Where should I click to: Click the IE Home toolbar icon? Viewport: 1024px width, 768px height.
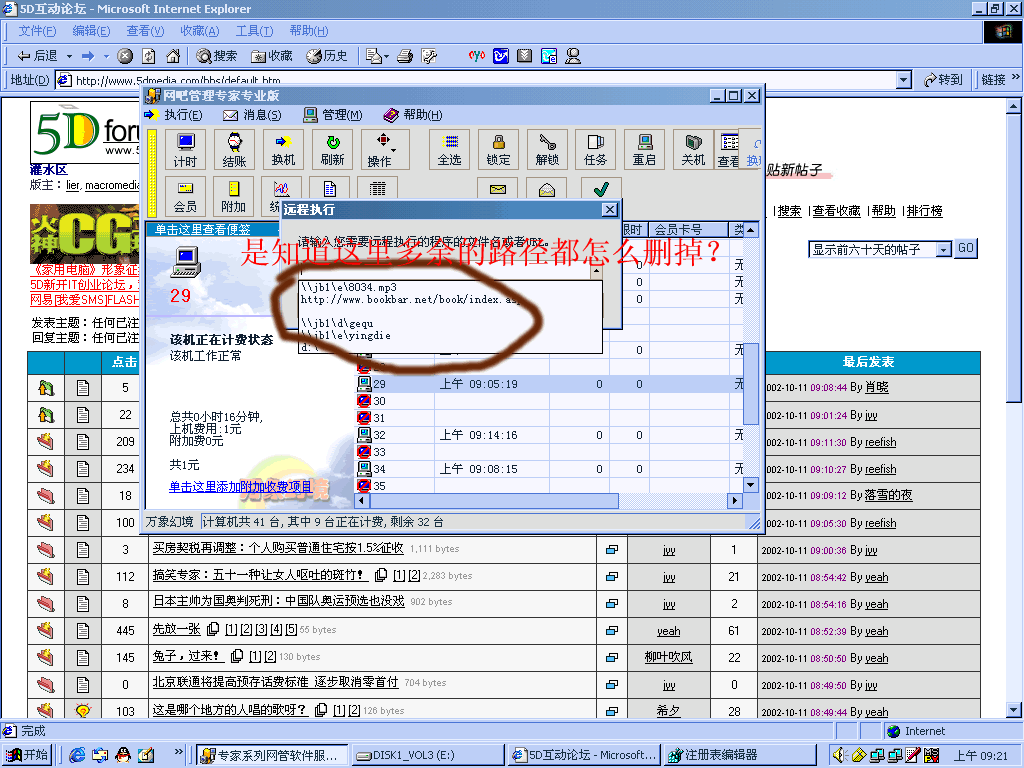[173, 56]
